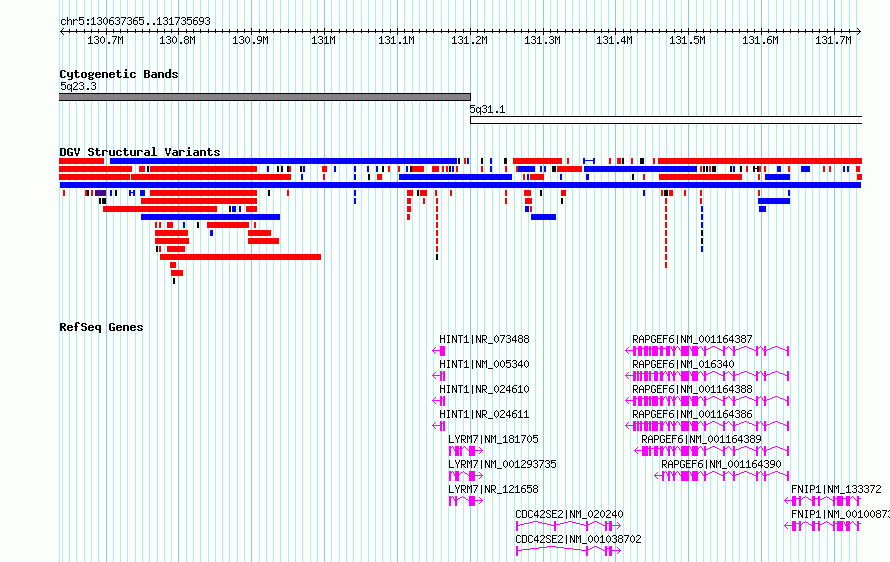
Task: Click the LYRM7|NM_181705 transcript label
Action: pos(493,439)
